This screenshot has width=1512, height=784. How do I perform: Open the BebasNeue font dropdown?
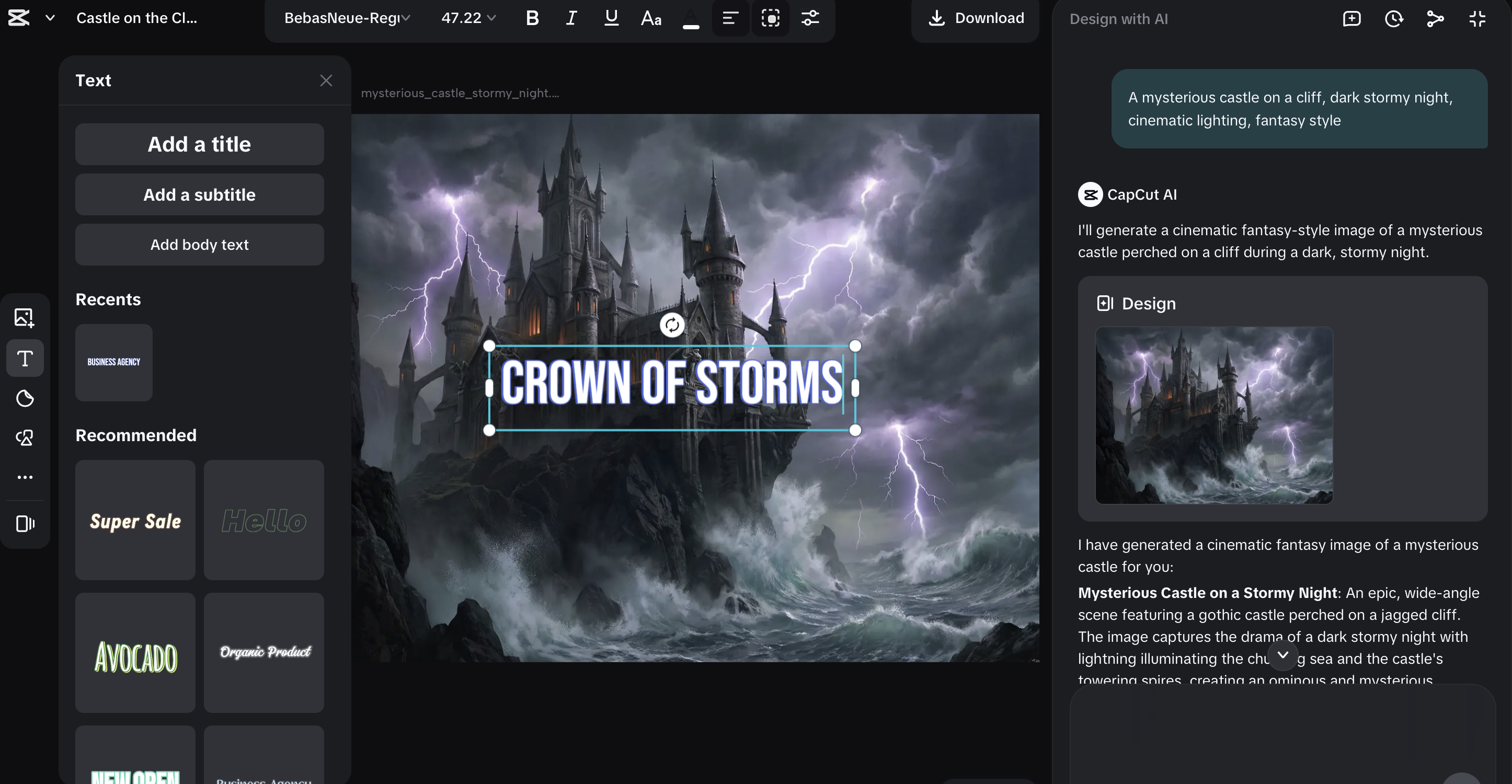(x=346, y=18)
